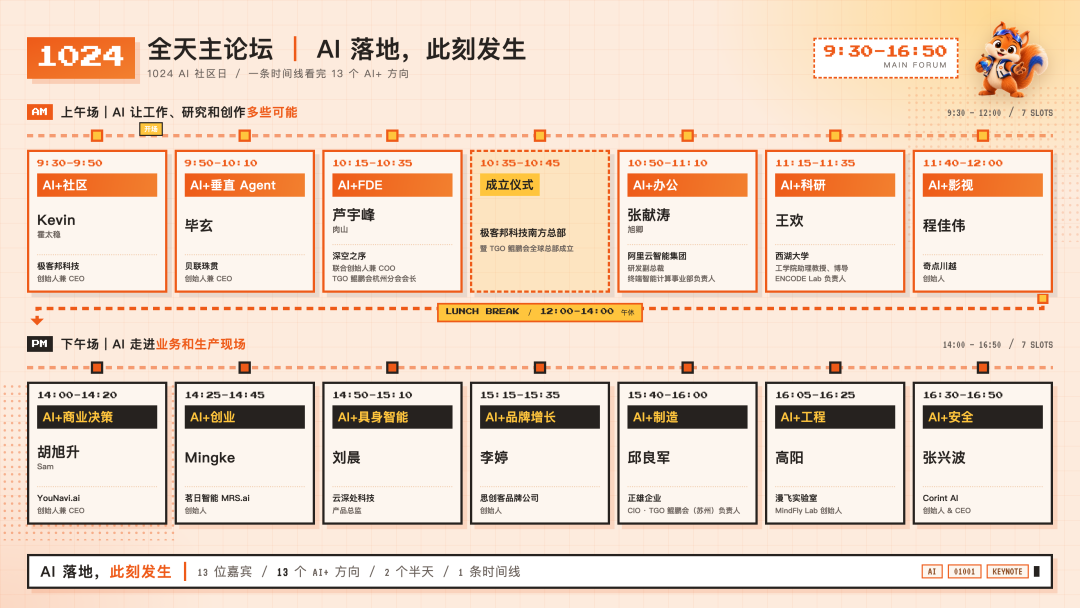Open the AI+科研 topic label
The image size is (1080, 608).
click(x=835, y=185)
